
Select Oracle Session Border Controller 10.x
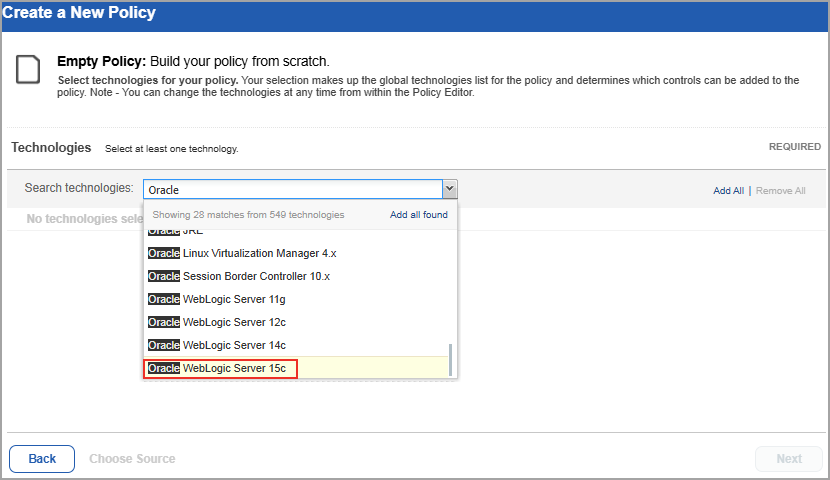(297, 276)
